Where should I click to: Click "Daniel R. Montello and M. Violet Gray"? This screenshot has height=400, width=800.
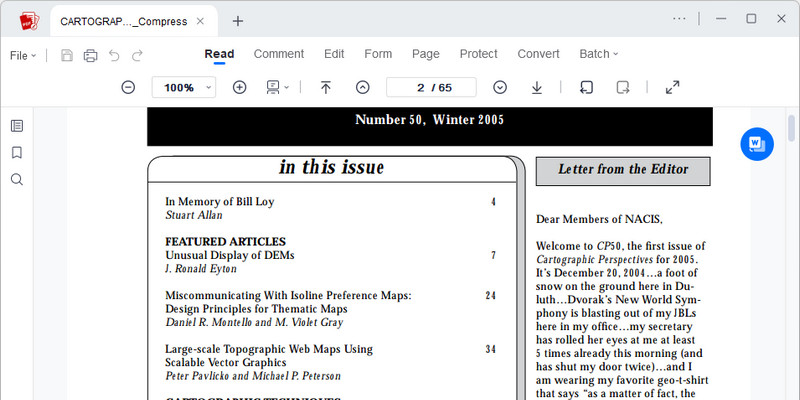coord(254,322)
